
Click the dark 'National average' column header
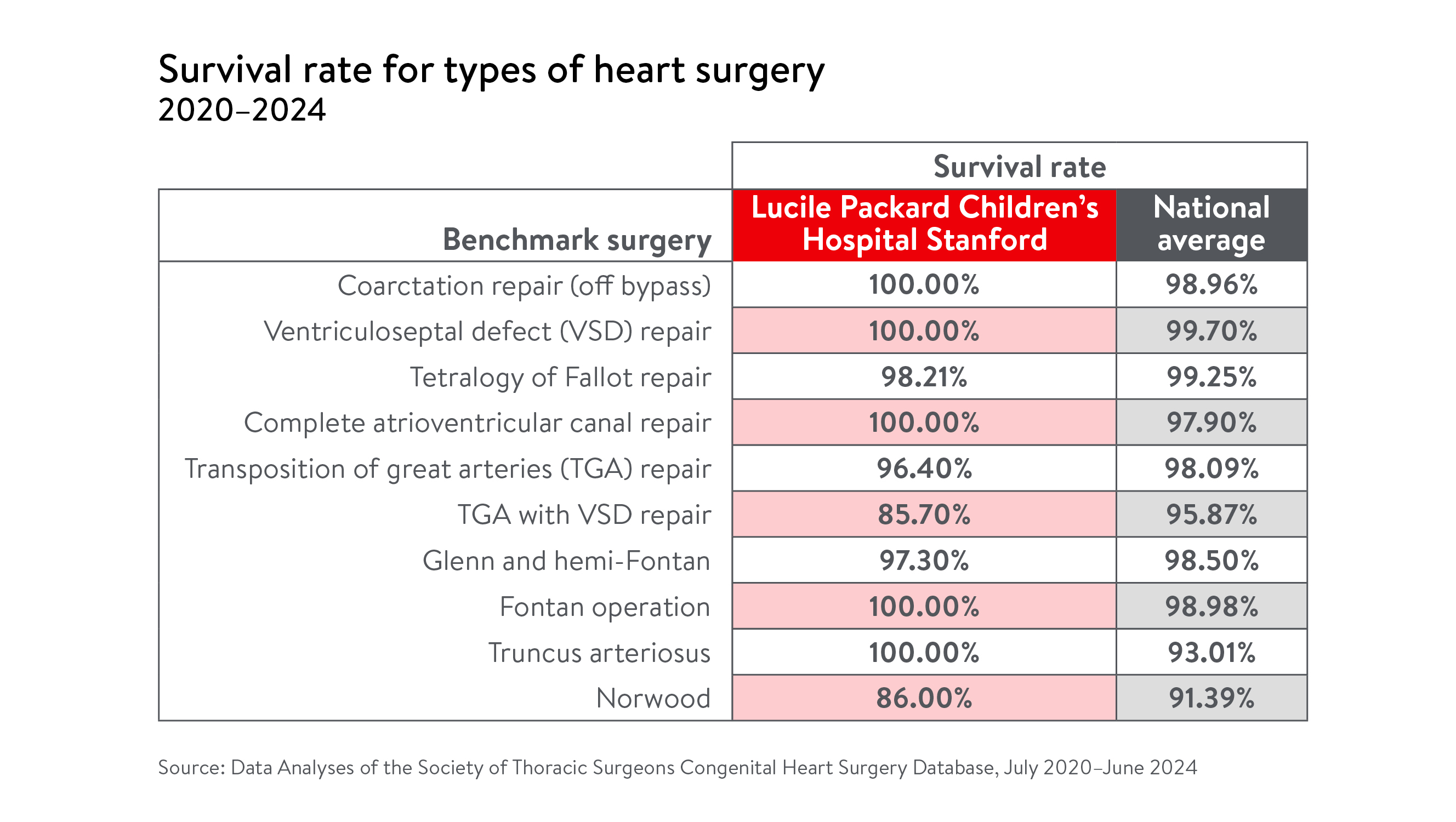coord(1211,224)
